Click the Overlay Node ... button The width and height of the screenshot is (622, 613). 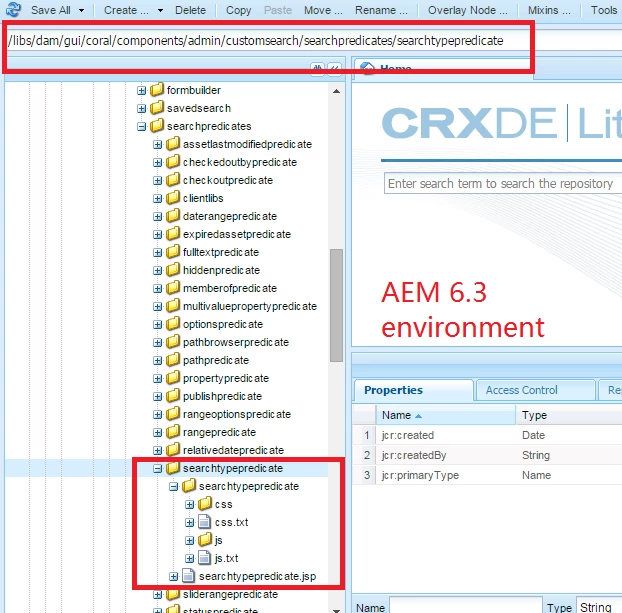[468, 10]
